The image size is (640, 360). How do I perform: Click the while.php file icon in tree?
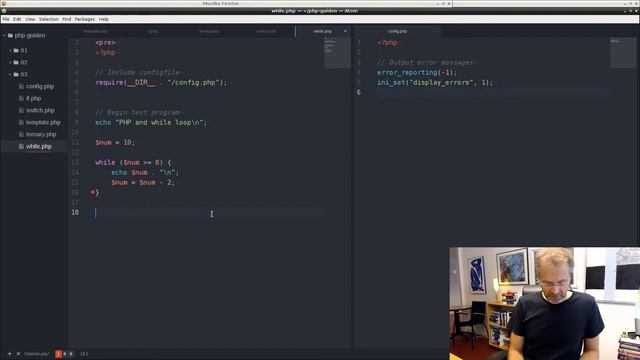(x=21, y=147)
